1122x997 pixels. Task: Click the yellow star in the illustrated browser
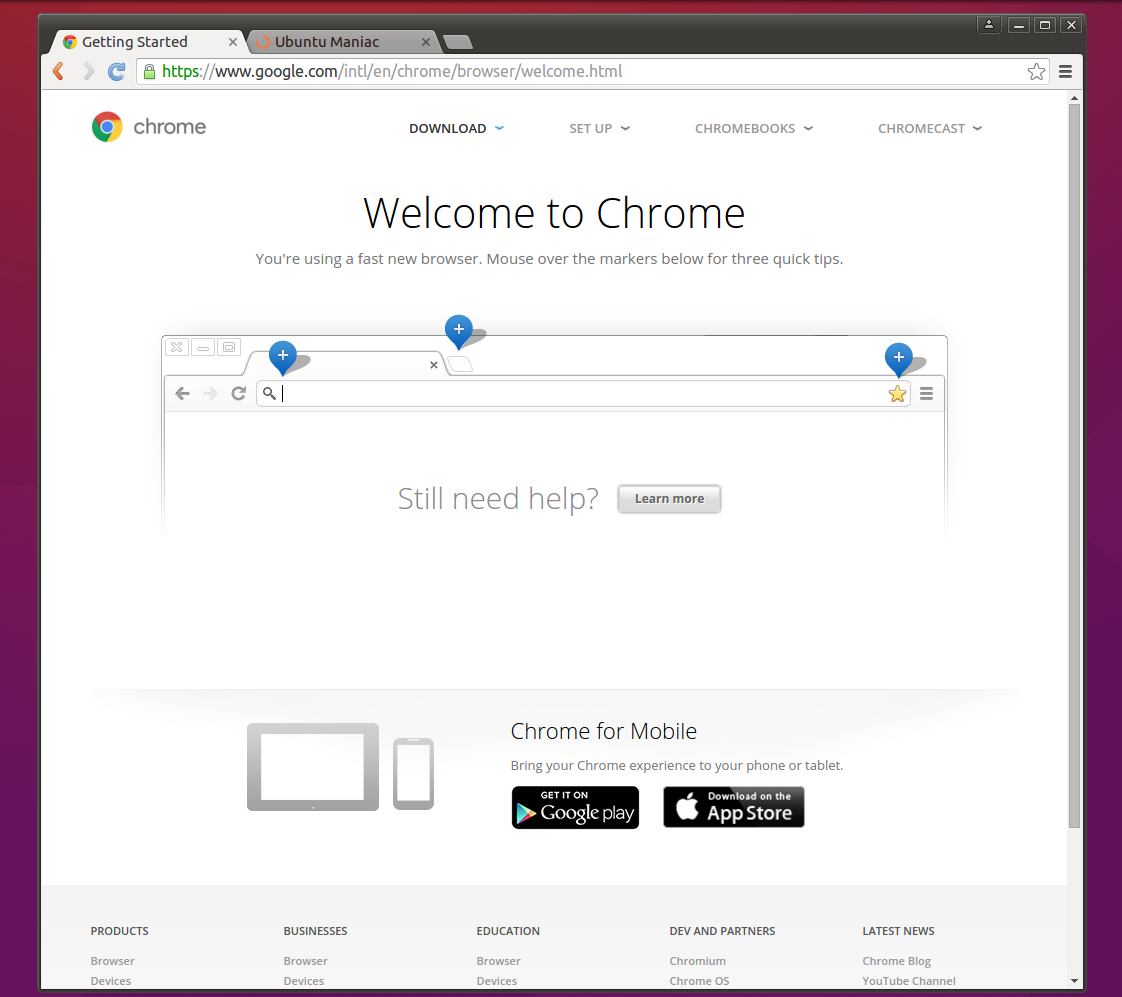(x=897, y=394)
